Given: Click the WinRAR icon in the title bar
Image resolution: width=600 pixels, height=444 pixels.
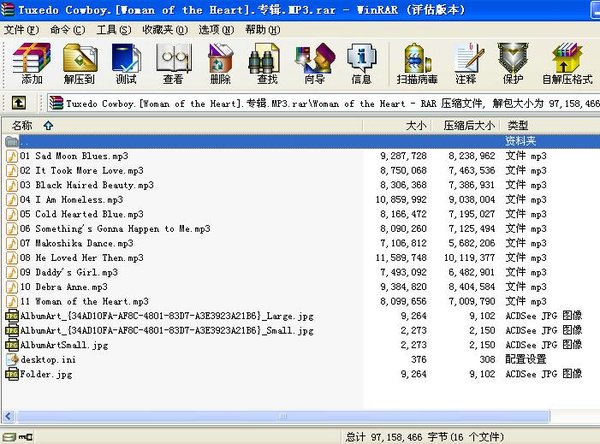Looking at the screenshot, I should pos(8,10).
